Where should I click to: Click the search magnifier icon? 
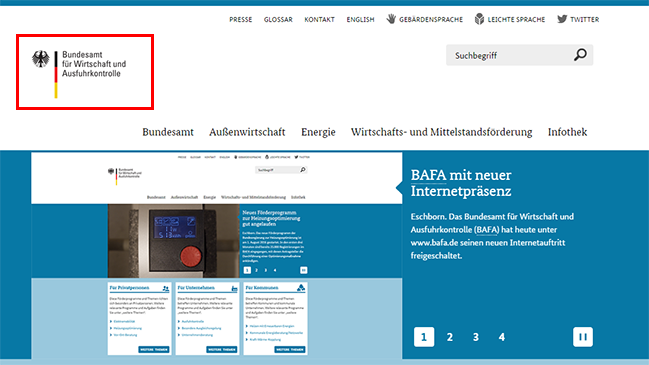580,55
